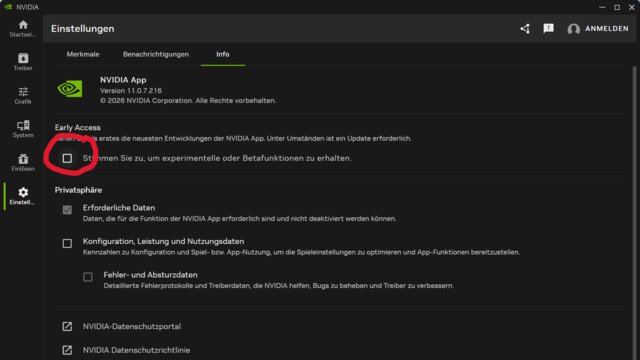
Task: Click the green NVIDIA App logo
Action: 70,89
